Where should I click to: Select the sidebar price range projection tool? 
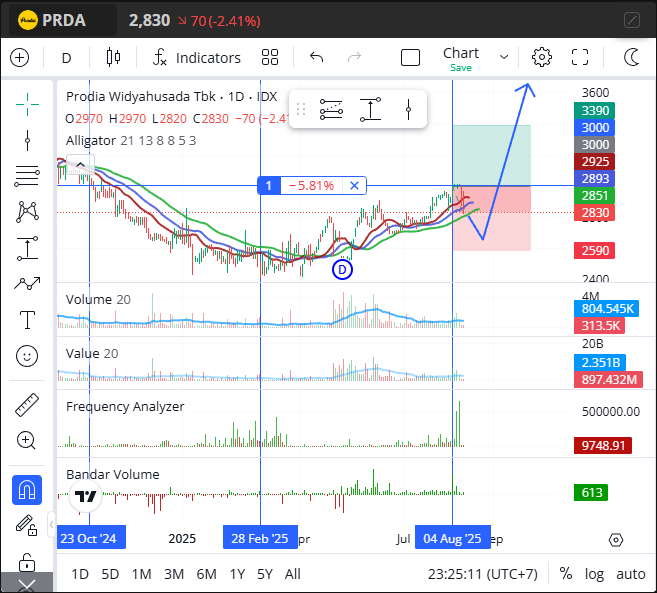27,248
